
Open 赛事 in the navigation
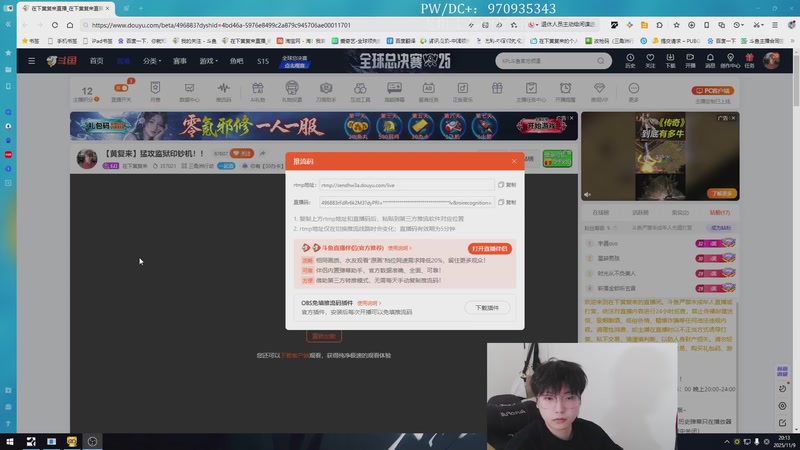pyautogui.click(x=180, y=61)
